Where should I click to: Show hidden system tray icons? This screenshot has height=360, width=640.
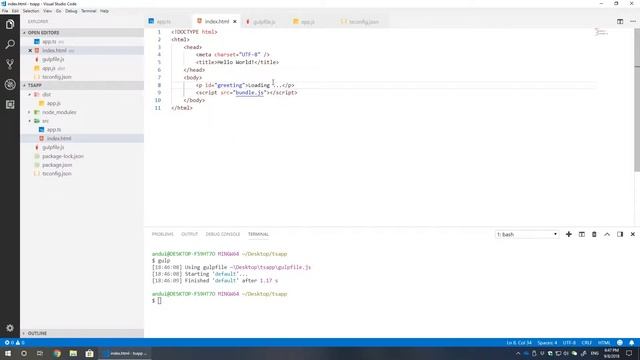point(518,353)
